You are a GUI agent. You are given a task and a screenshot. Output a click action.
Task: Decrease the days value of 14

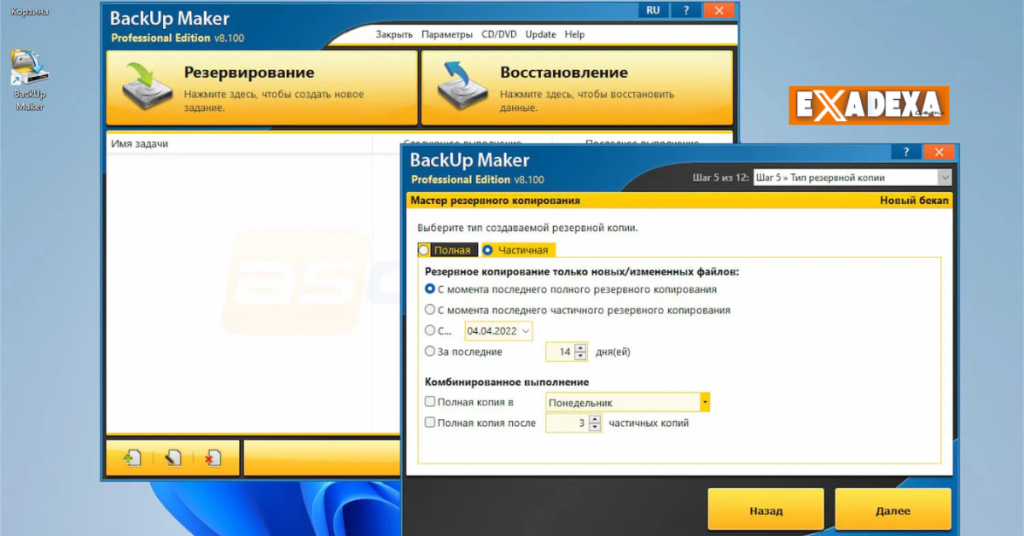coord(581,356)
